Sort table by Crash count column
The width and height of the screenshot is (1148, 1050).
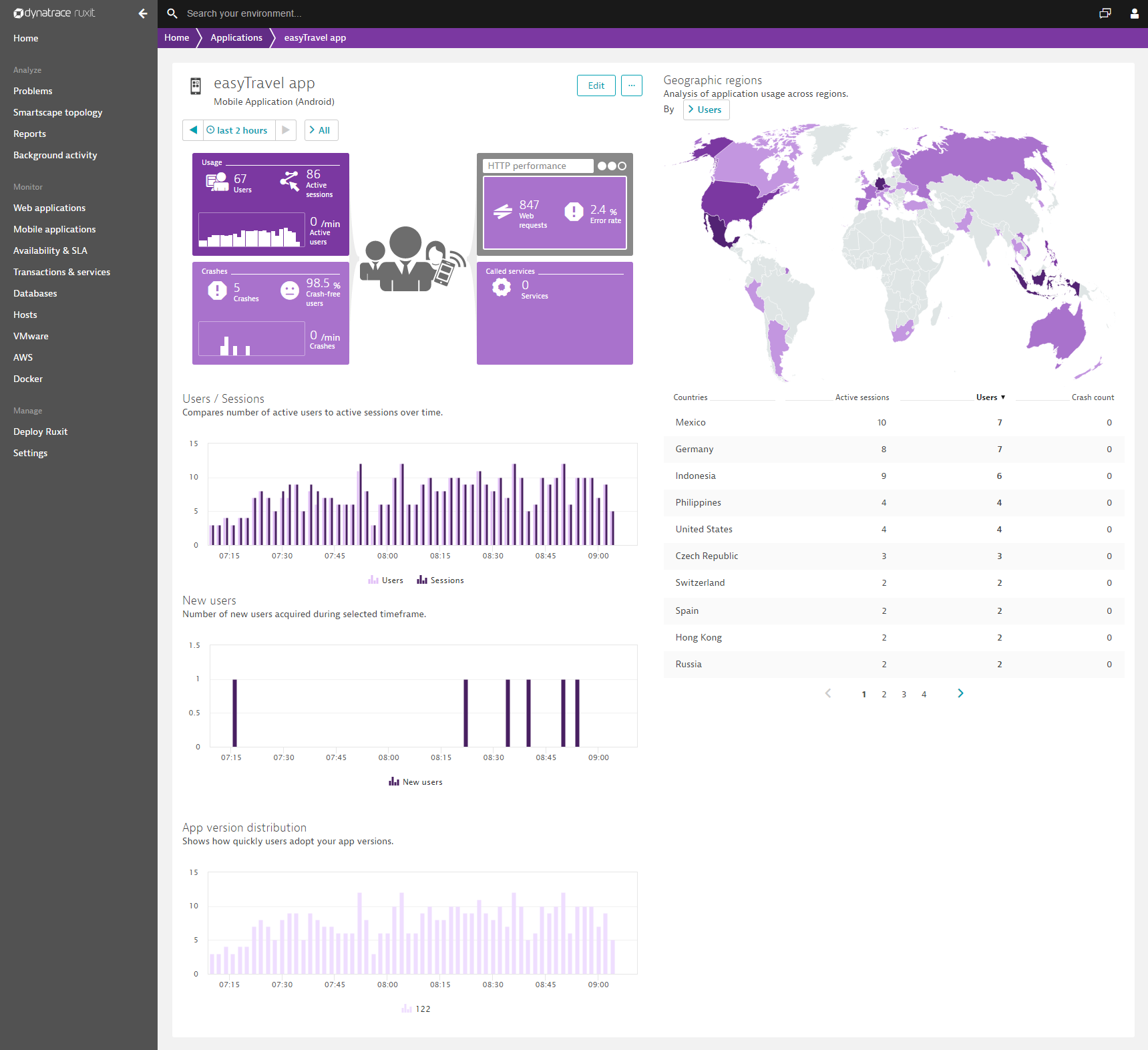point(1093,397)
